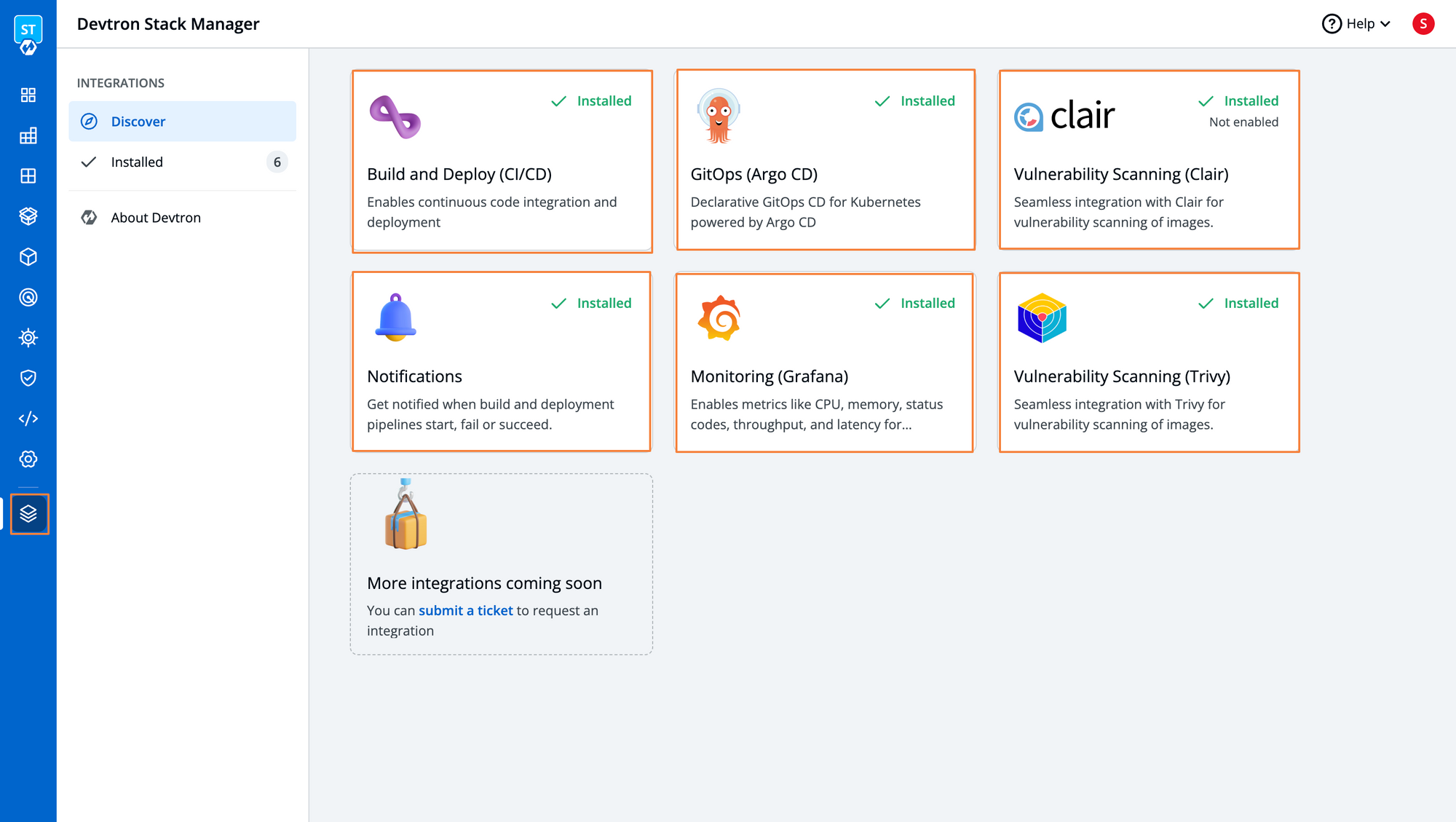Click Installed status on GitOps card
Viewport: 1456px width, 822px height.
(914, 101)
